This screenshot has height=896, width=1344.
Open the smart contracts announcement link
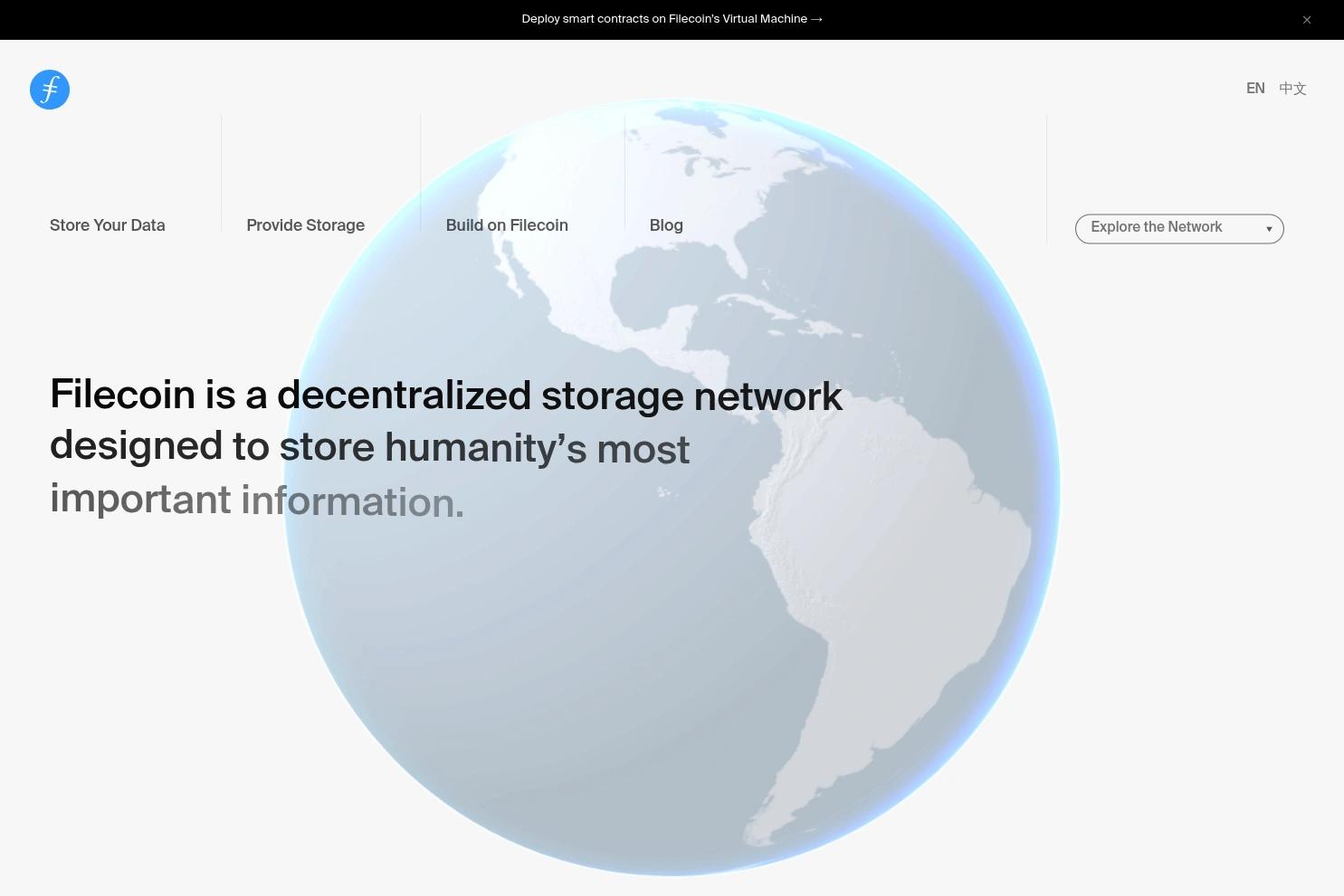click(672, 19)
